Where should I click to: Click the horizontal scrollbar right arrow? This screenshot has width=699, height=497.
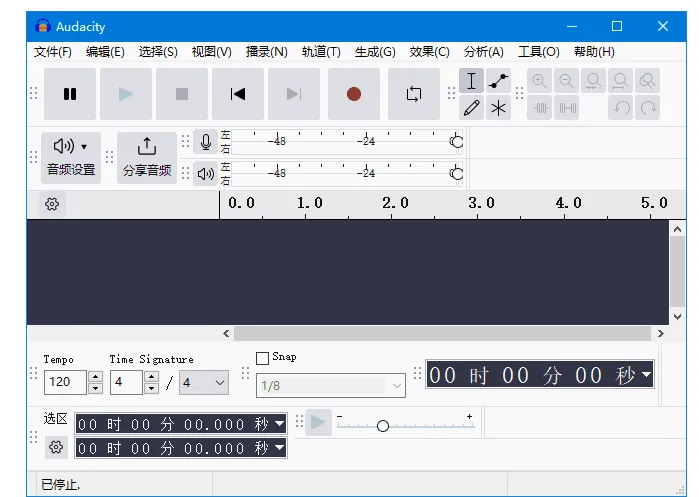(661, 333)
